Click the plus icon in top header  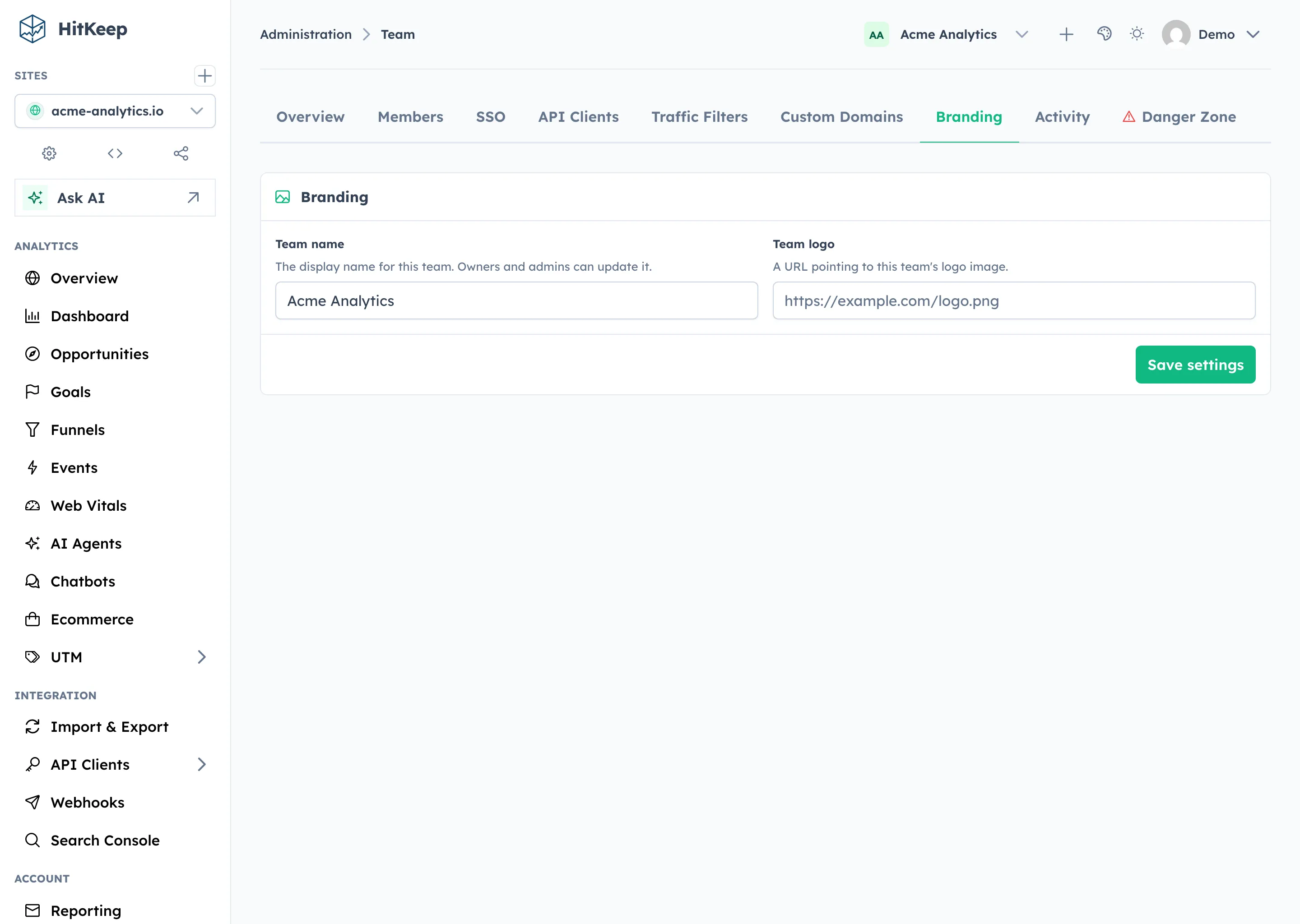(1066, 35)
